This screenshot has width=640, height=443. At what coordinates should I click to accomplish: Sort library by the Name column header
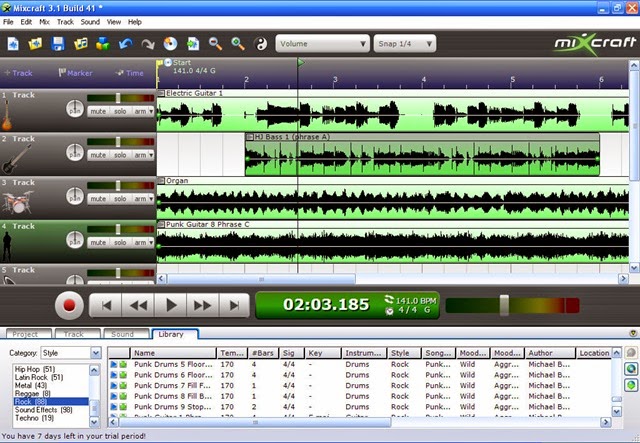173,353
